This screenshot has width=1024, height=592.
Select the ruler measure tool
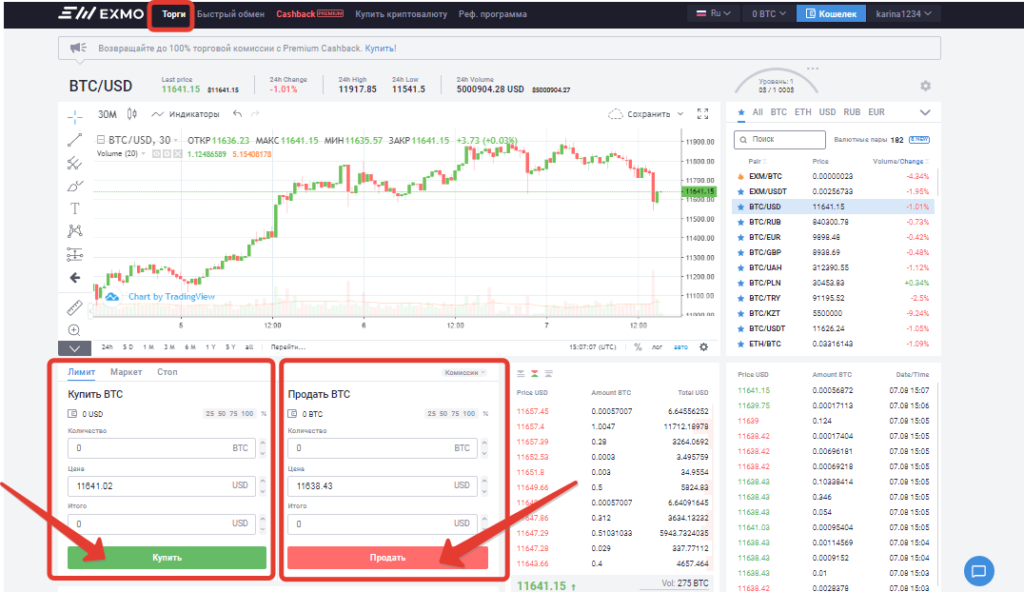[75, 307]
